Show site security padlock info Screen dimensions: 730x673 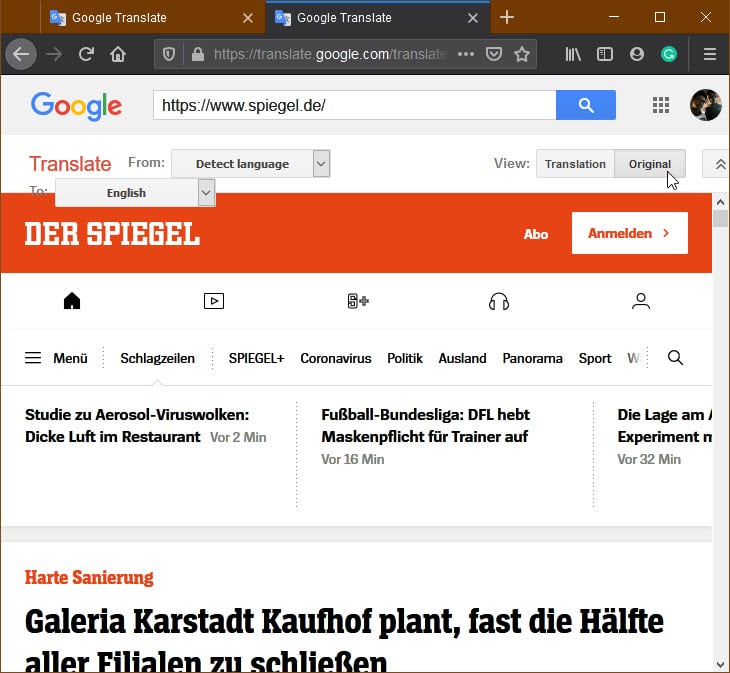(198, 54)
